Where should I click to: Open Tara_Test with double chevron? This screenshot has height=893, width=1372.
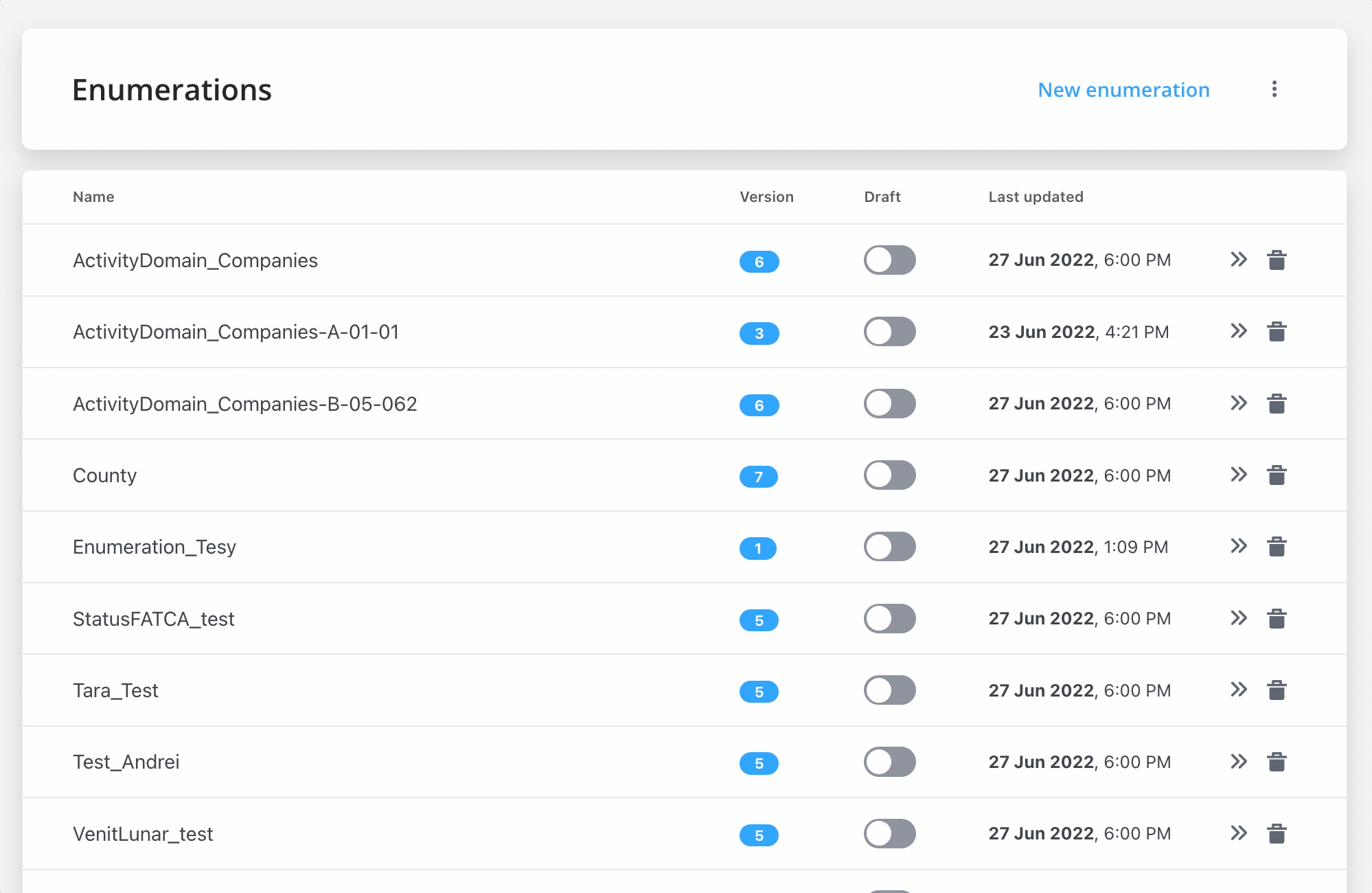[x=1239, y=690]
